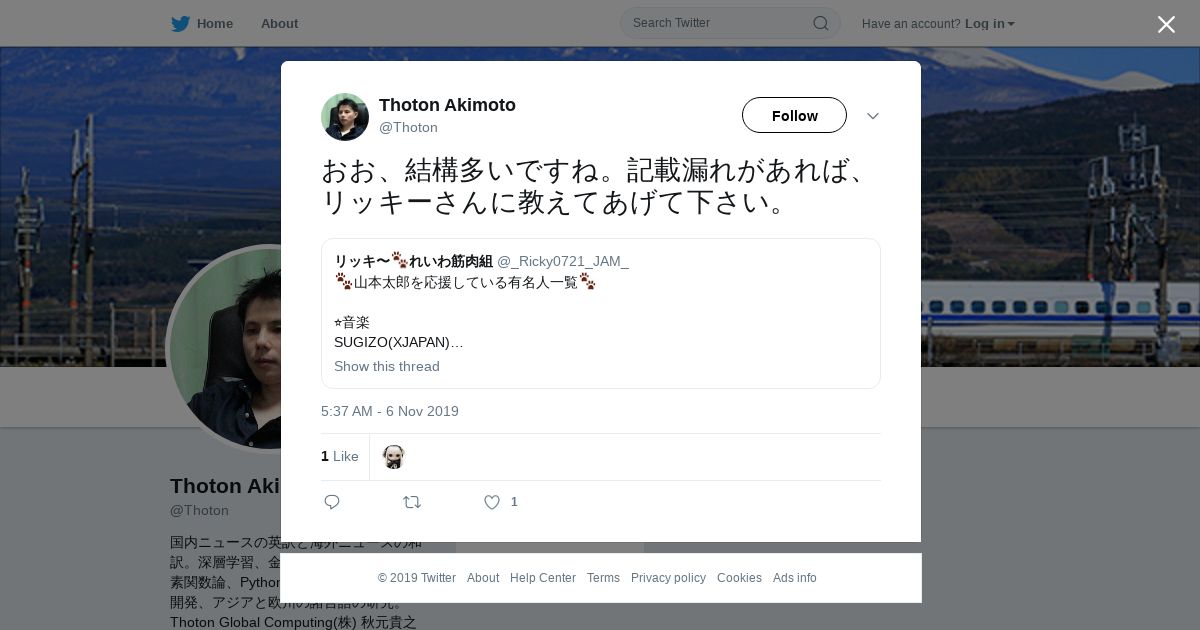Open the Log in dropdown
The width and height of the screenshot is (1200, 630).
pyautogui.click(x=989, y=24)
